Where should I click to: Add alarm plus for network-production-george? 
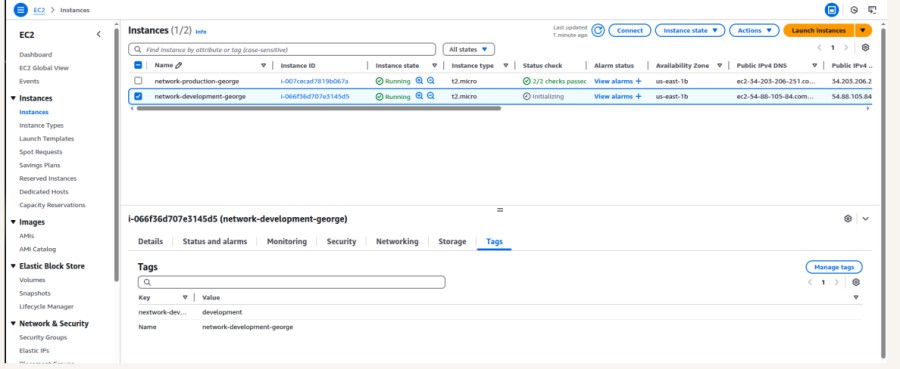click(x=638, y=81)
